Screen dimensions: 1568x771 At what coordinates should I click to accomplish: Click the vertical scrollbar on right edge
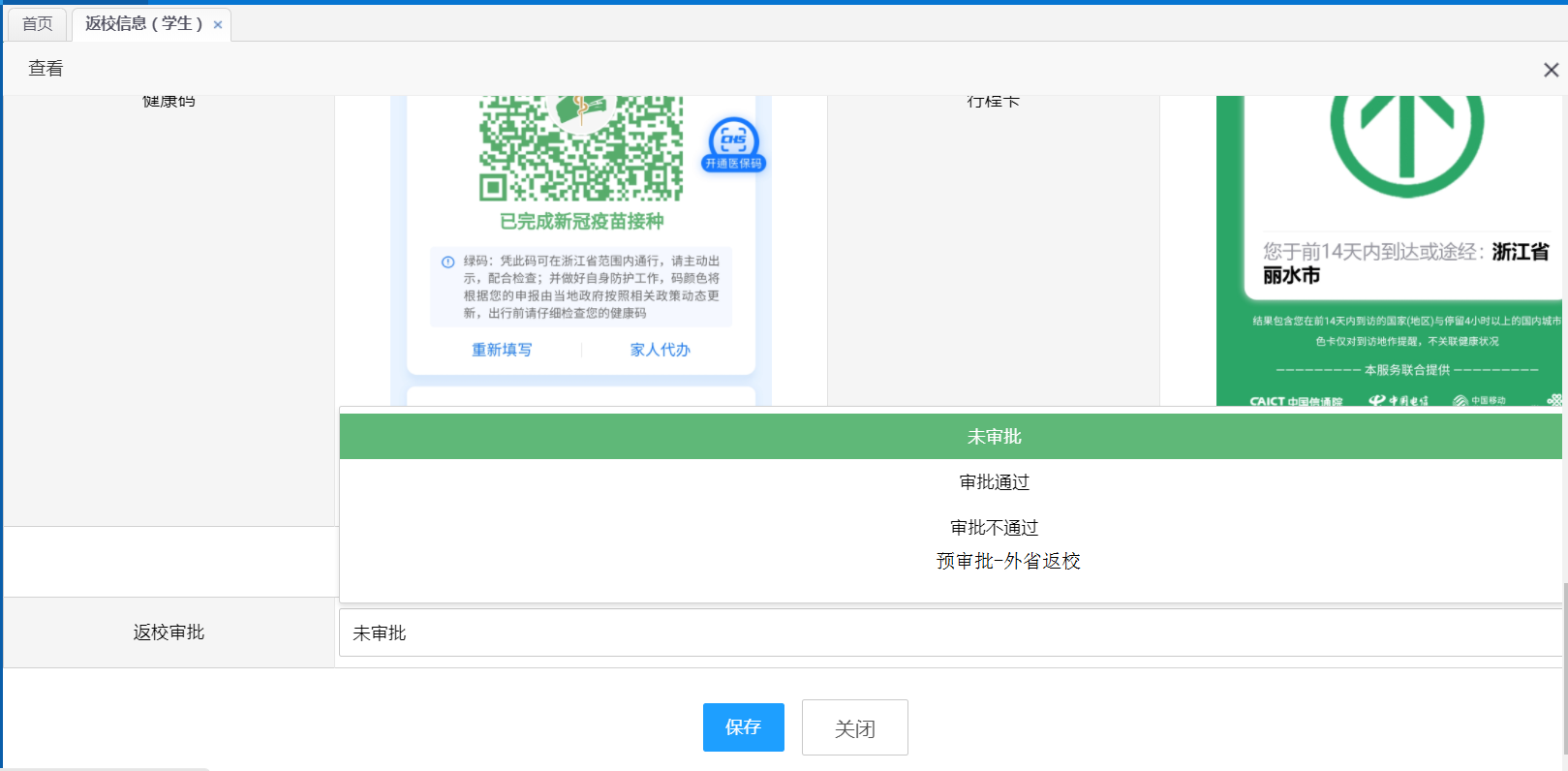point(1564,668)
